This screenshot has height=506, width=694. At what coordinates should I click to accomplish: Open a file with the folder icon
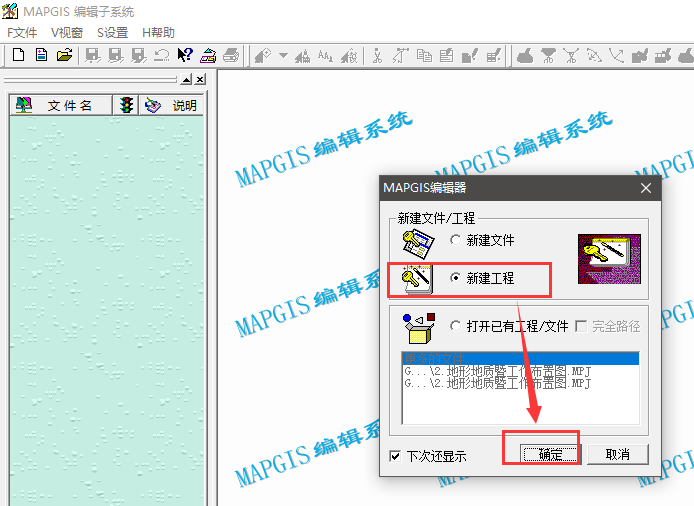coord(64,55)
